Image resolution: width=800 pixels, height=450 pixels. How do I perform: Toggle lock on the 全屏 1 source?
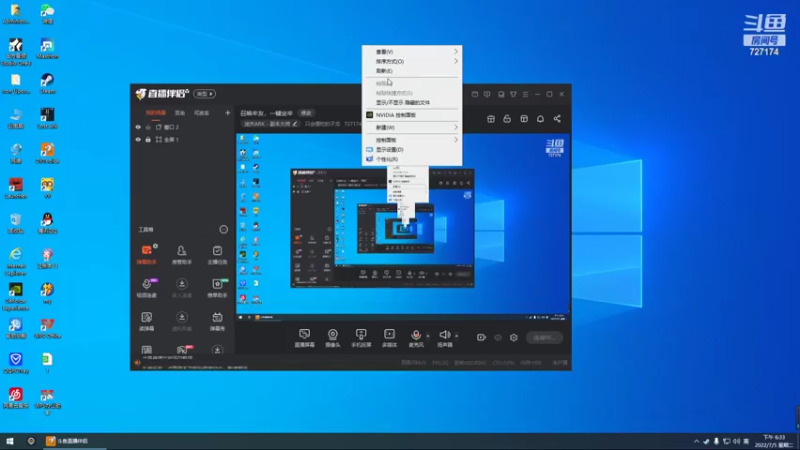click(x=148, y=139)
